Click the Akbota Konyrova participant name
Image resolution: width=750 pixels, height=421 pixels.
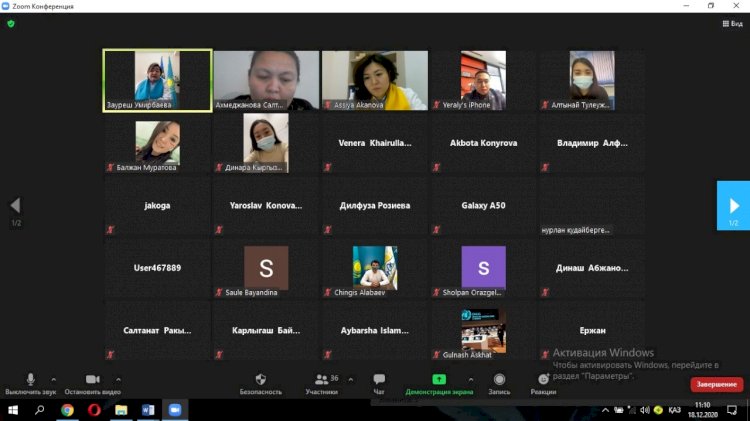[483, 143]
